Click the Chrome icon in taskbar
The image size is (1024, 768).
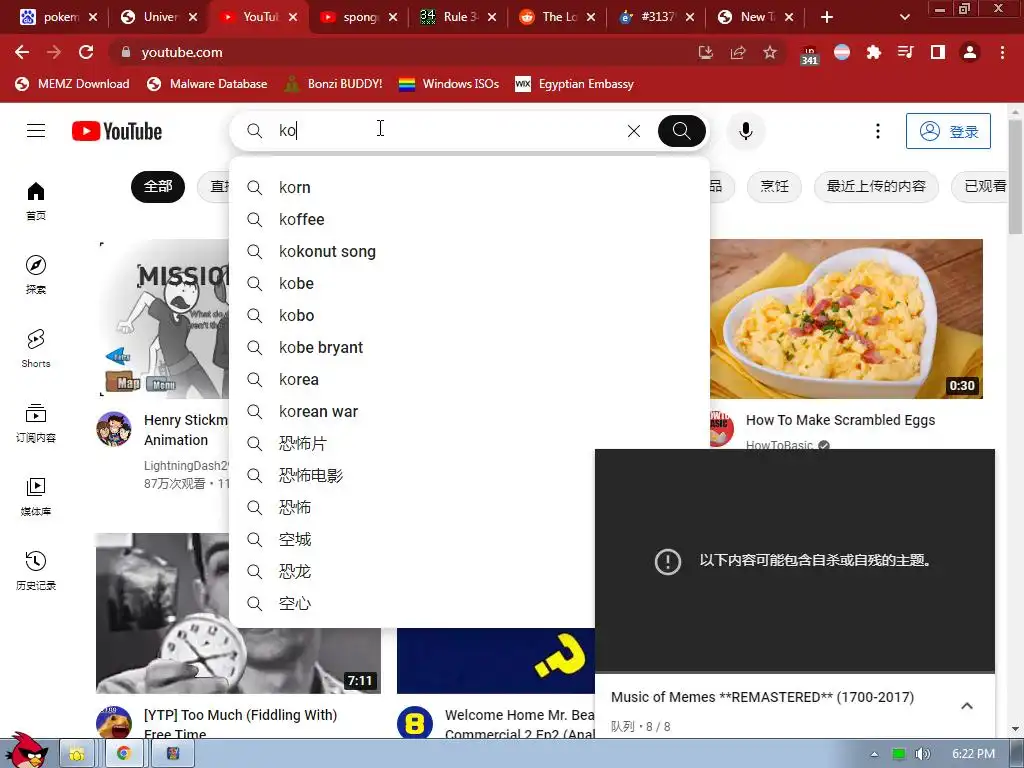tap(123, 754)
